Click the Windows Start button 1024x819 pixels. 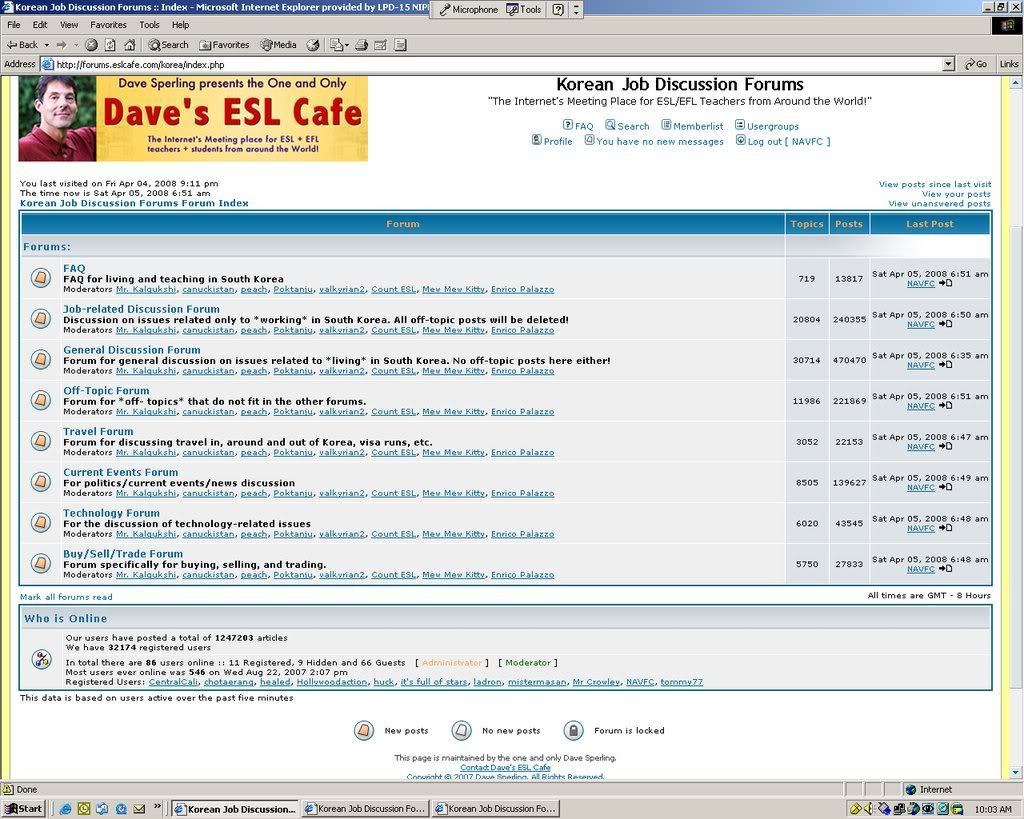point(24,808)
